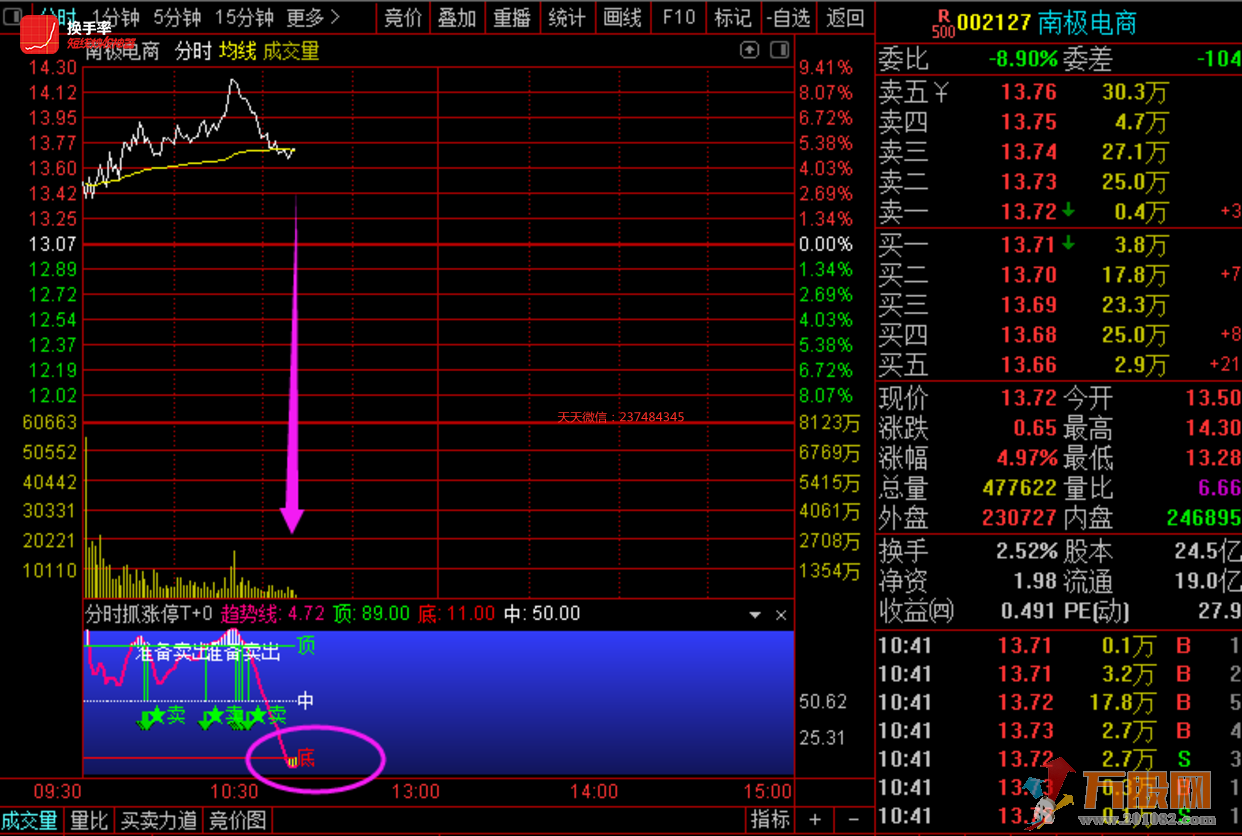This screenshot has width=1242, height=836.
Task: Click the 净资 value 1.98
Action: 1035,581
